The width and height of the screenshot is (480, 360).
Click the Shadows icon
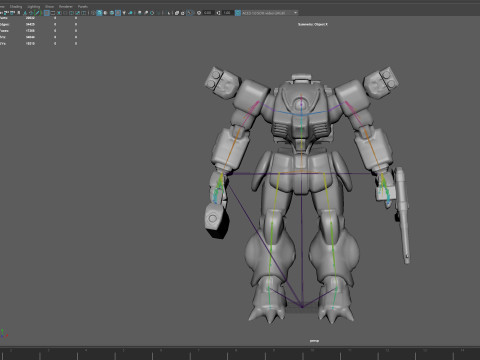[x=130, y=13]
